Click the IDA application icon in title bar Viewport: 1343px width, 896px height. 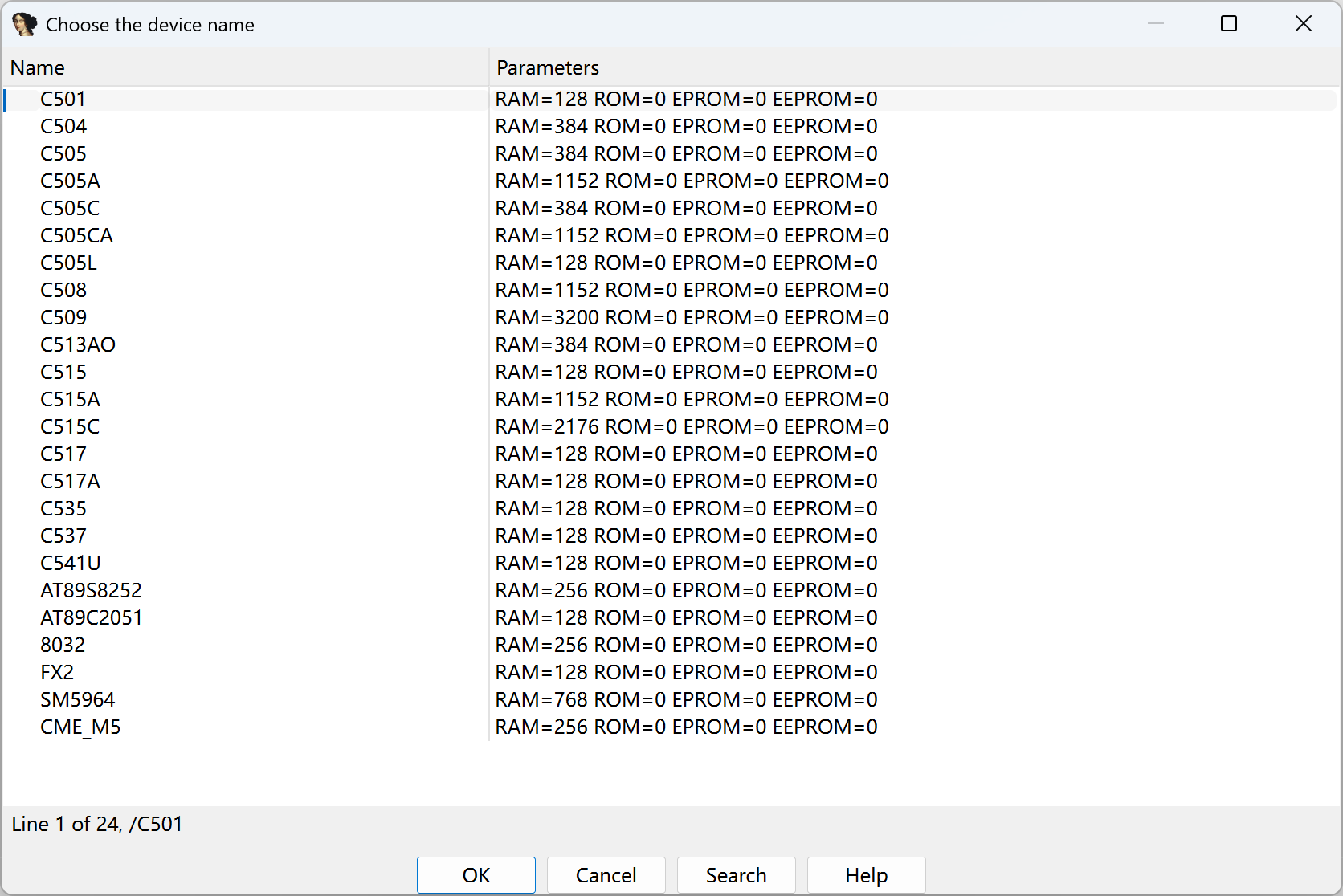coord(24,24)
